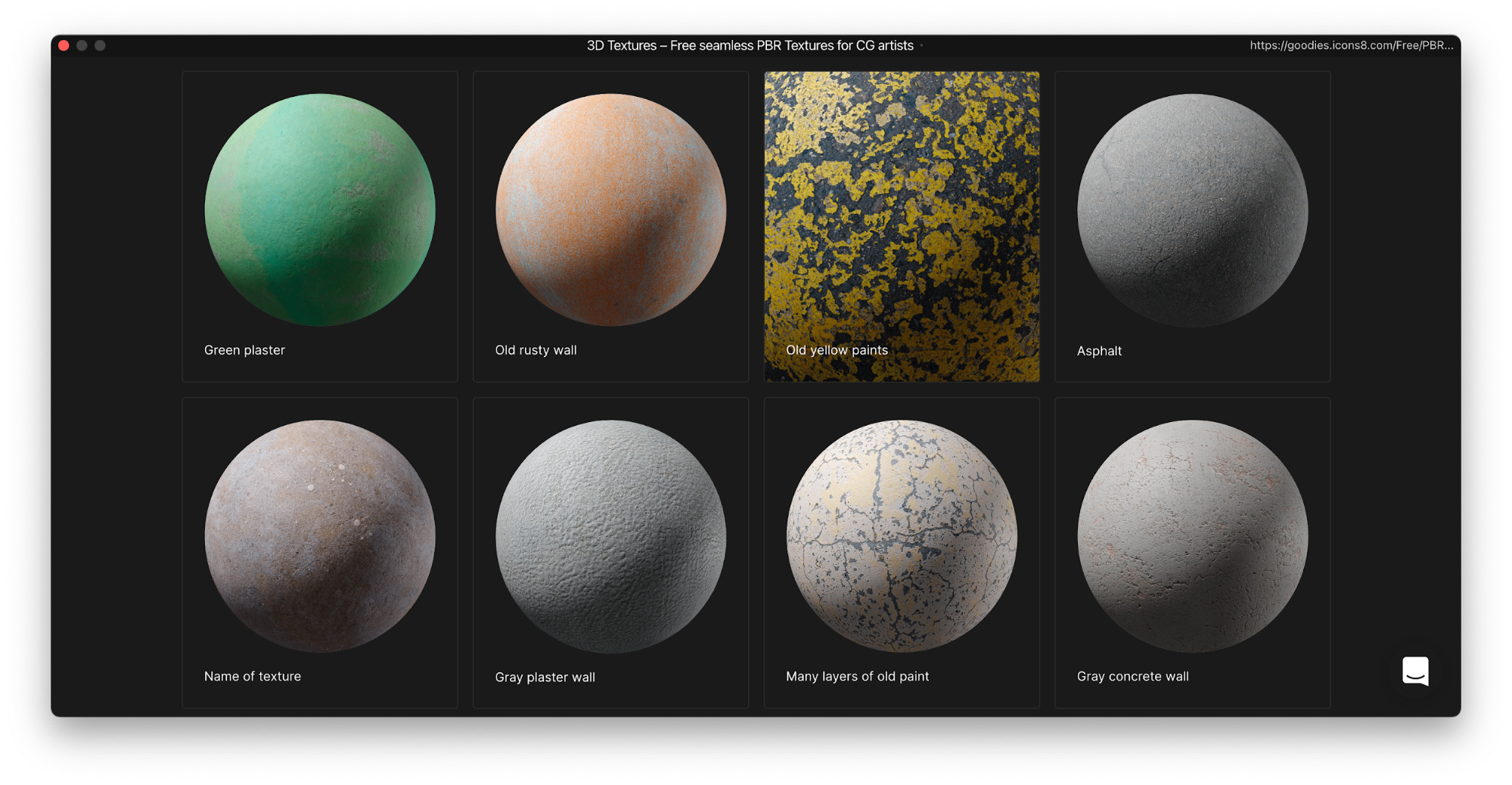The image size is (1512, 785).
Task: Minimize the window using the middle title bar dot
Action: point(82,45)
